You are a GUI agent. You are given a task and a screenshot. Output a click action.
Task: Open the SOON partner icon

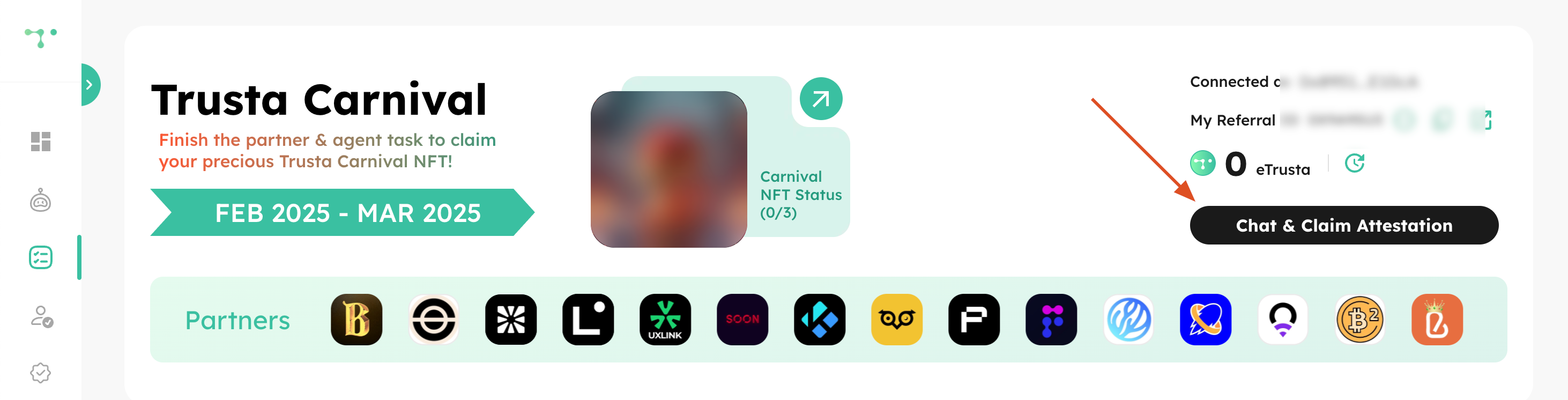742,319
